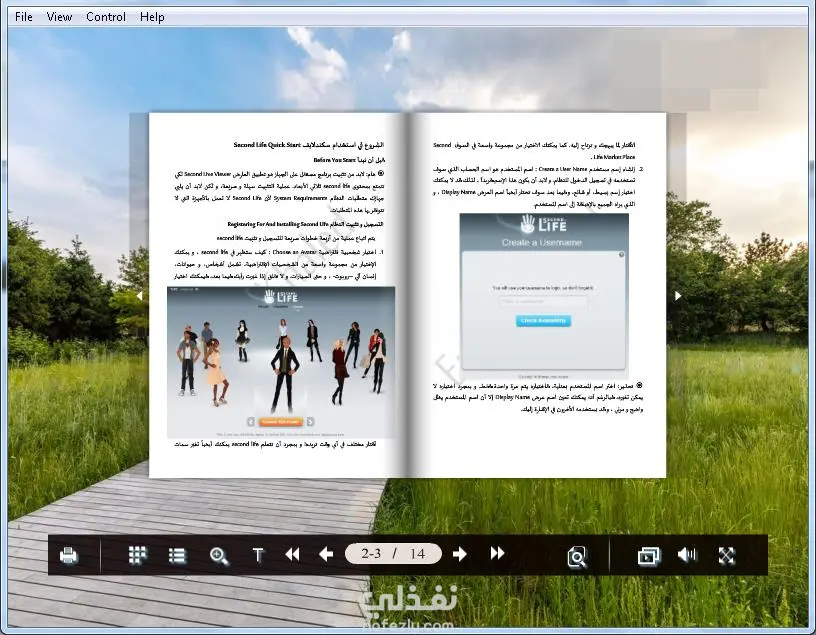Click the page number field showing 2-3
The height and width of the screenshot is (635, 816).
(x=371, y=553)
